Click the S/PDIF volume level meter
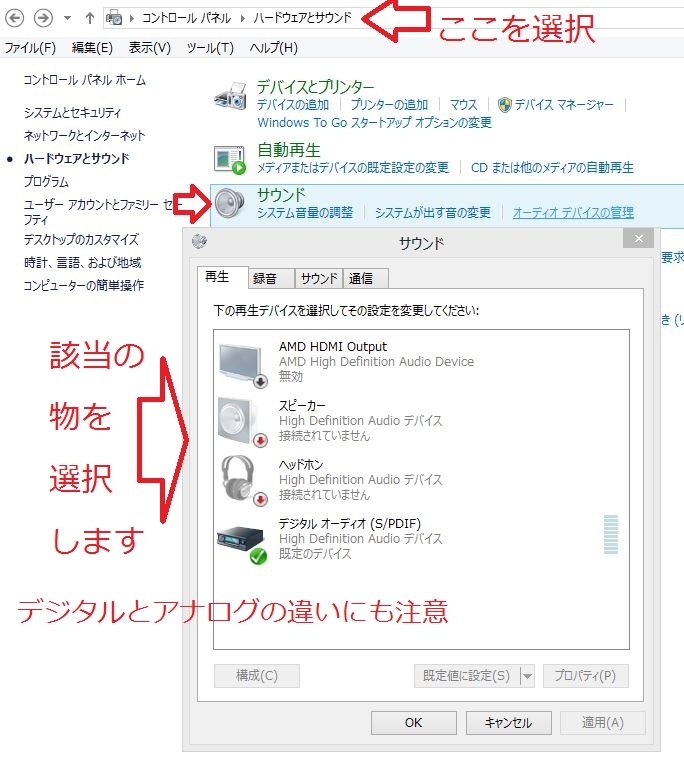 tap(611, 534)
